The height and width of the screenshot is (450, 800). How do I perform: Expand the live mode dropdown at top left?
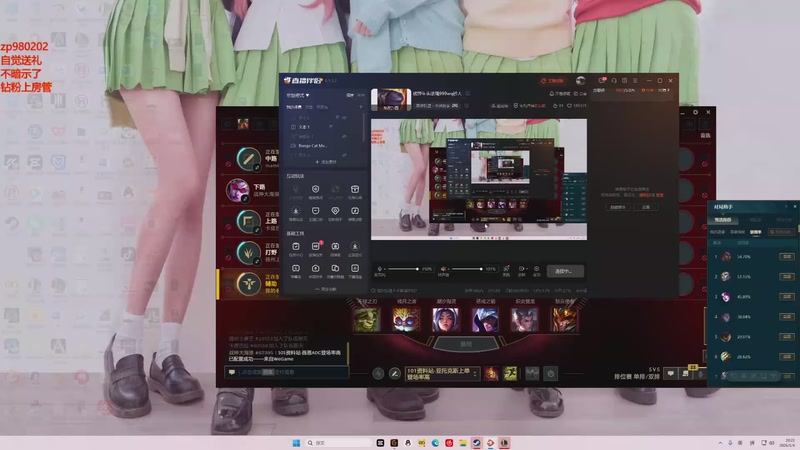point(297,95)
